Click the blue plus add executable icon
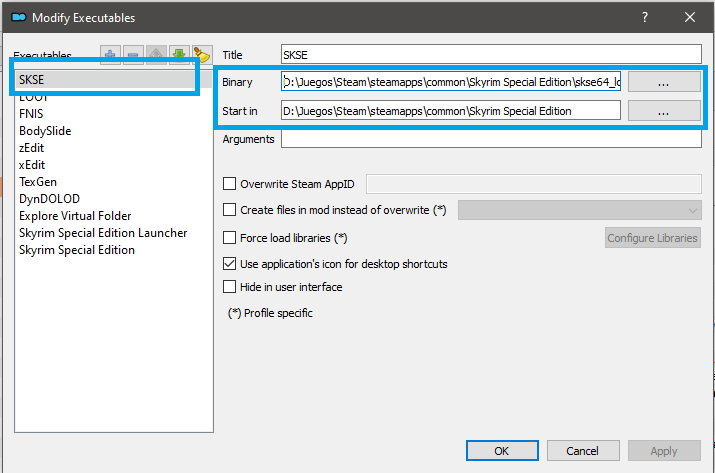 110,54
